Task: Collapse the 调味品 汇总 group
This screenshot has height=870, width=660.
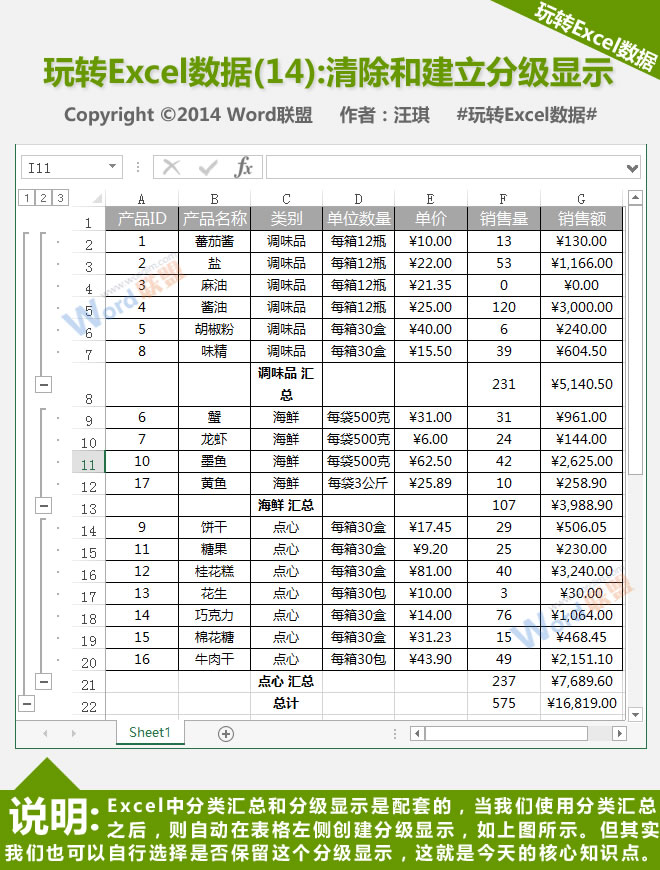Action: (43, 383)
